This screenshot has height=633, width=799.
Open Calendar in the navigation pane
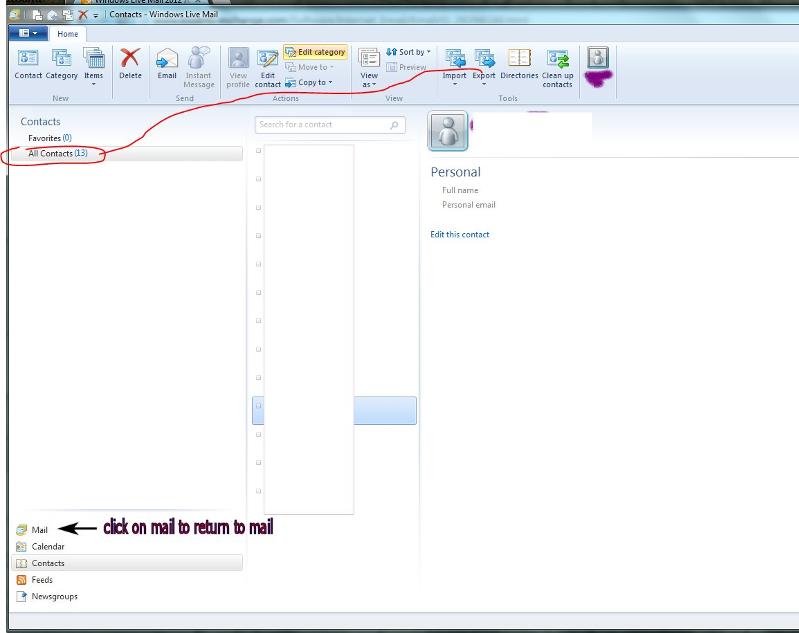point(40,547)
